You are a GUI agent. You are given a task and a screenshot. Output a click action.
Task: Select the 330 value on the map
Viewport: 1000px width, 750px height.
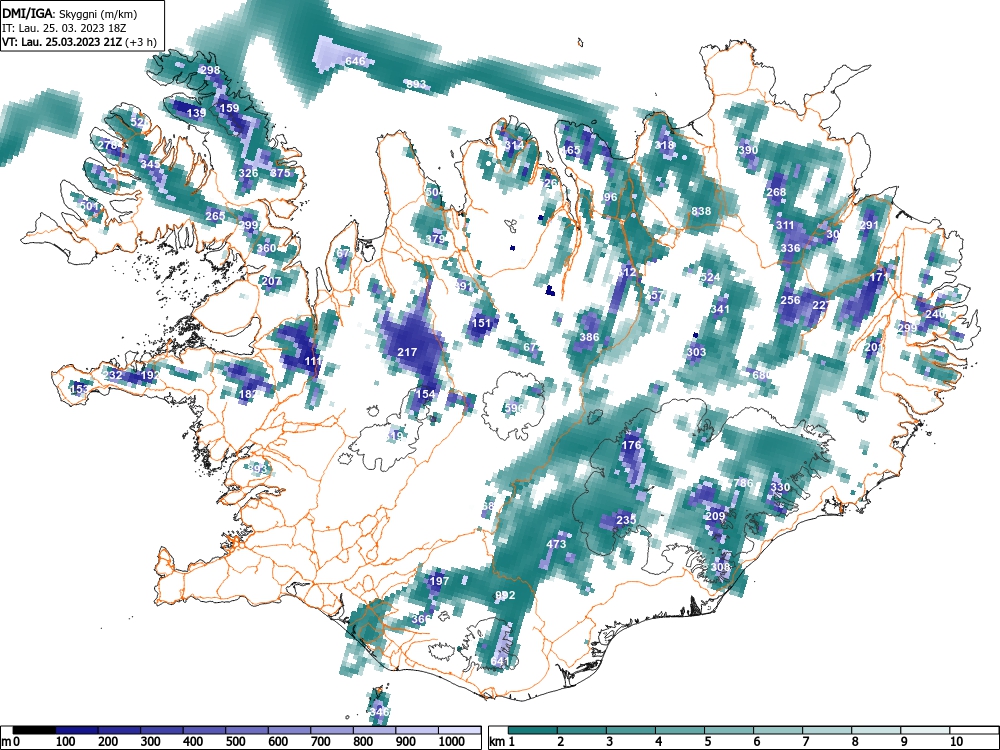click(780, 487)
